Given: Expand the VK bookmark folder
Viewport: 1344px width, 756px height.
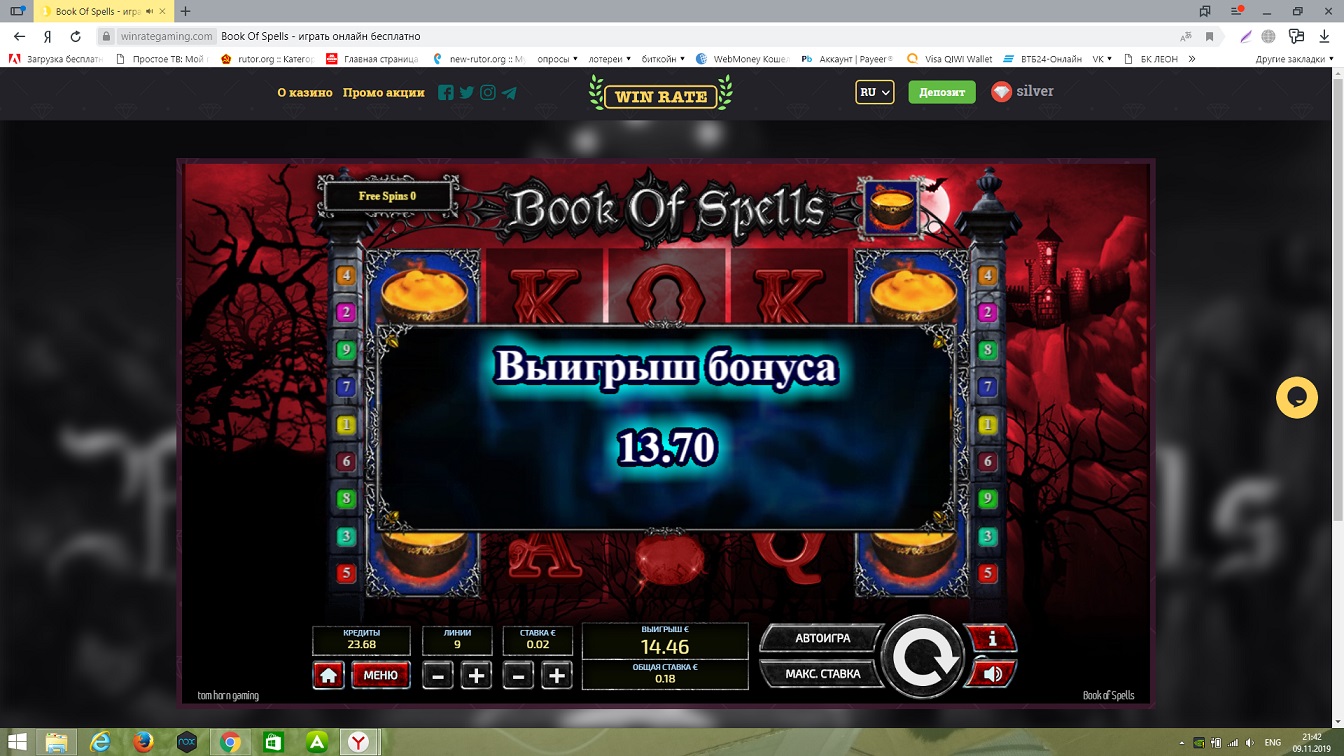Looking at the screenshot, I should (1102, 59).
